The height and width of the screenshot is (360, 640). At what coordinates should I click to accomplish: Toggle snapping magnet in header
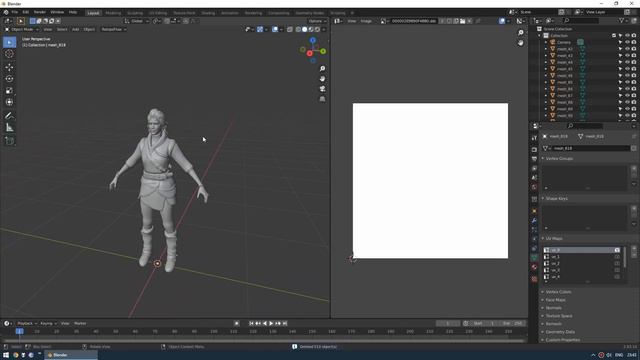point(167,21)
